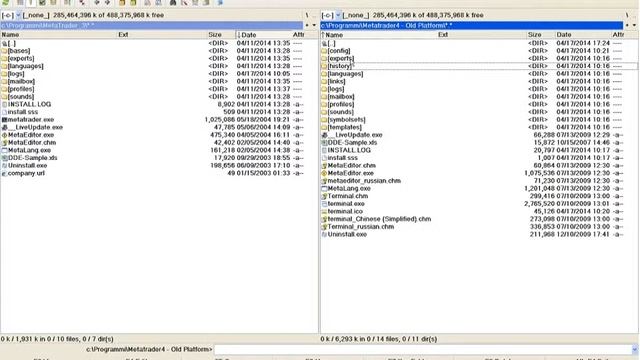Viewport: 640px width, 360px height.
Task: Sort the left panel by Date column
Action: tap(264, 35)
